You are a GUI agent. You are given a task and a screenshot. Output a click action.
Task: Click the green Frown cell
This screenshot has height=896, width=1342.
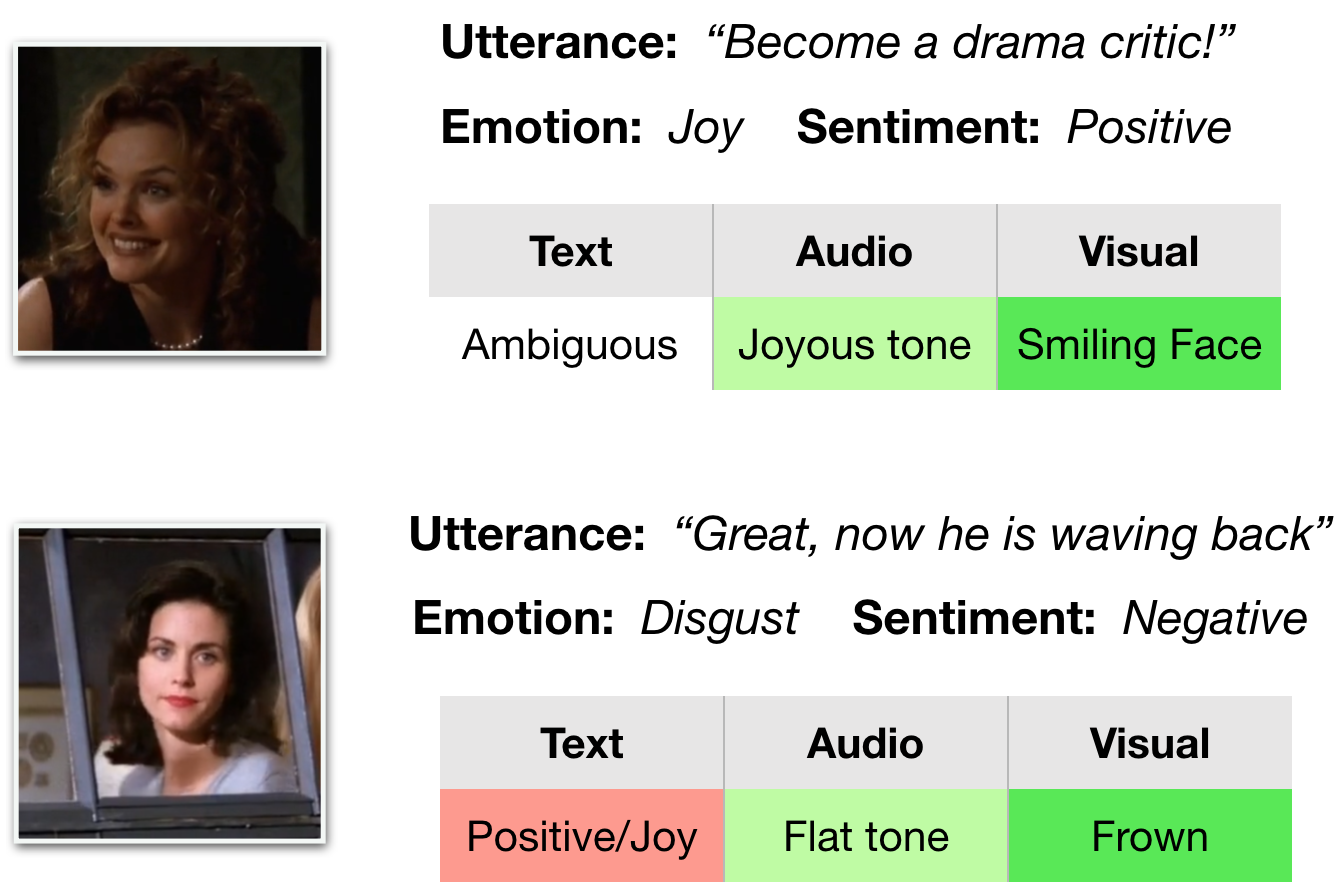(x=1150, y=836)
